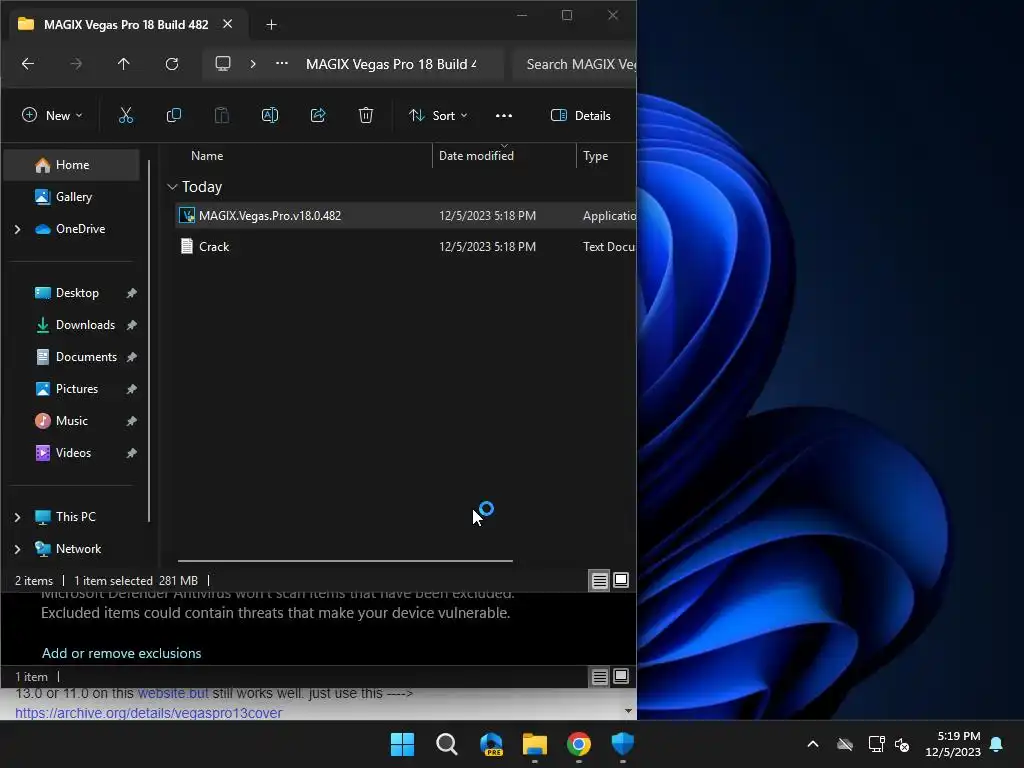Open Google Chrome from the taskbar
The width and height of the screenshot is (1024, 768).
pyautogui.click(x=579, y=744)
